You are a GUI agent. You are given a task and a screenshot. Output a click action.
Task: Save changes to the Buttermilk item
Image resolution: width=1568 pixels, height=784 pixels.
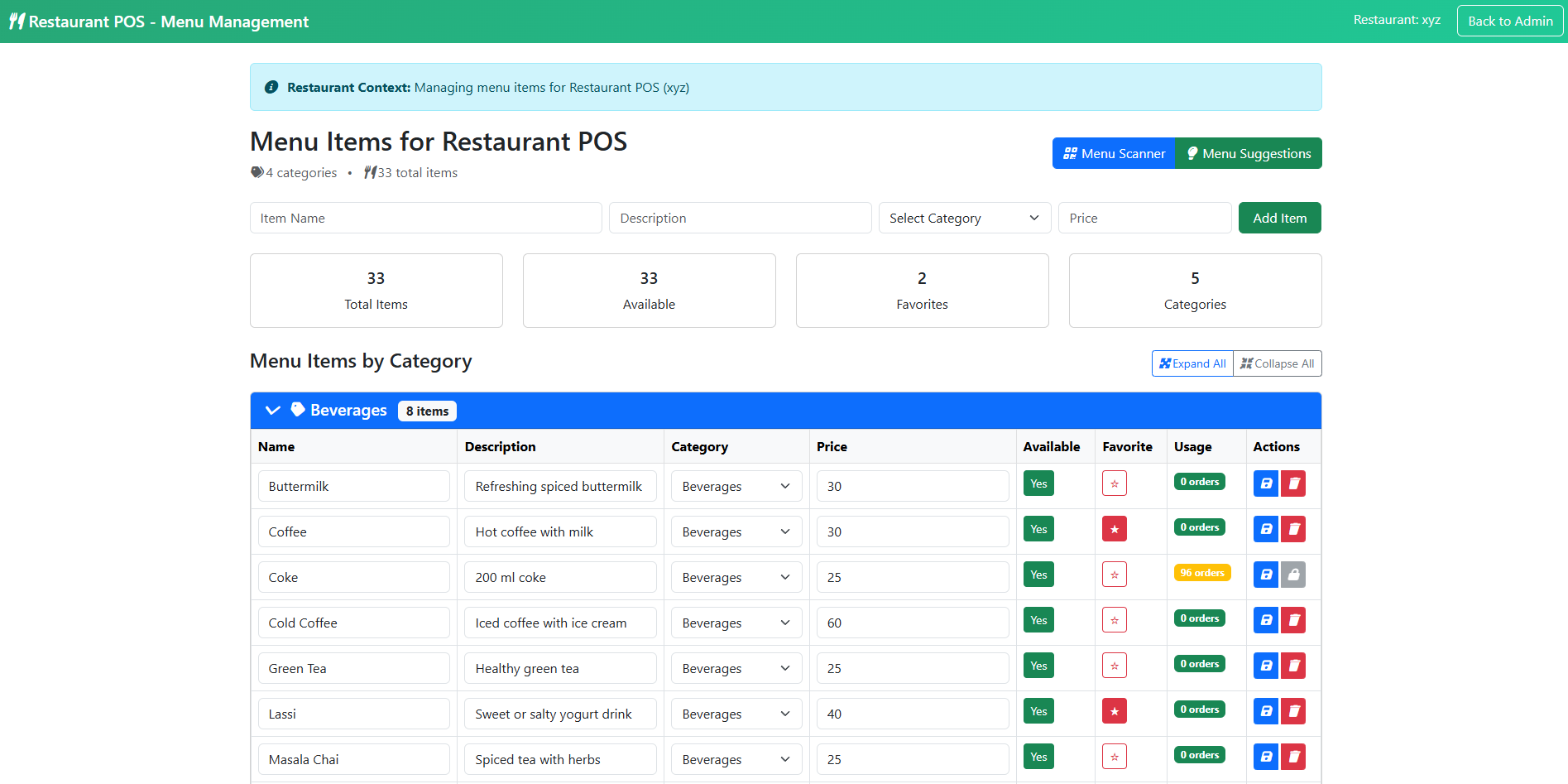pos(1265,483)
